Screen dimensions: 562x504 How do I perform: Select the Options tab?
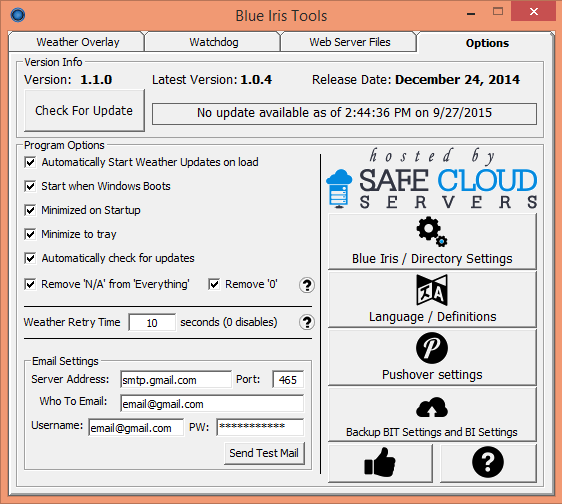487,43
